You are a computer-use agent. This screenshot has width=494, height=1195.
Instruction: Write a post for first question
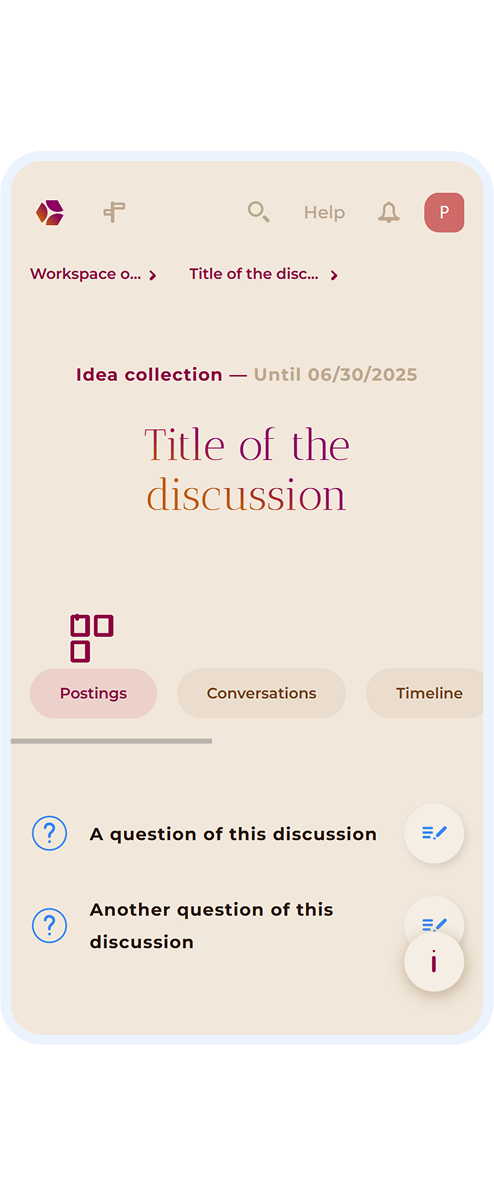435,834
